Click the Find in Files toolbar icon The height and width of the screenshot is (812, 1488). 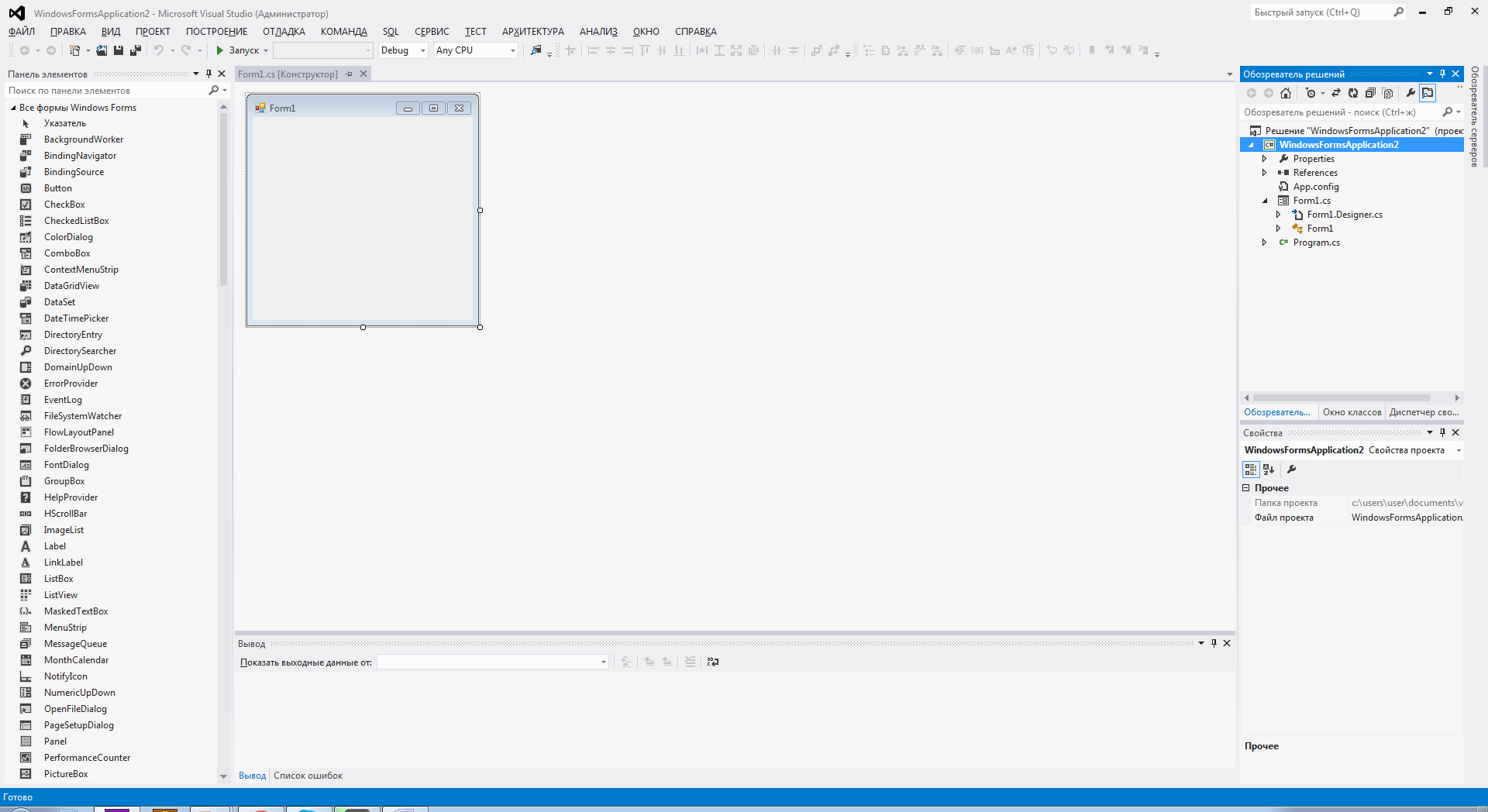tap(536, 50)
